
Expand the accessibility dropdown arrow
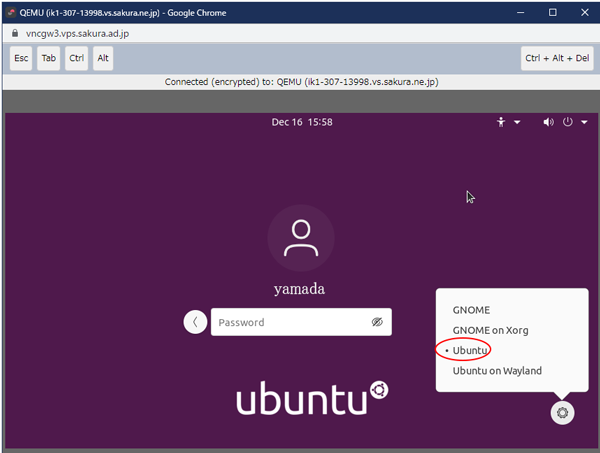(517, 122)
